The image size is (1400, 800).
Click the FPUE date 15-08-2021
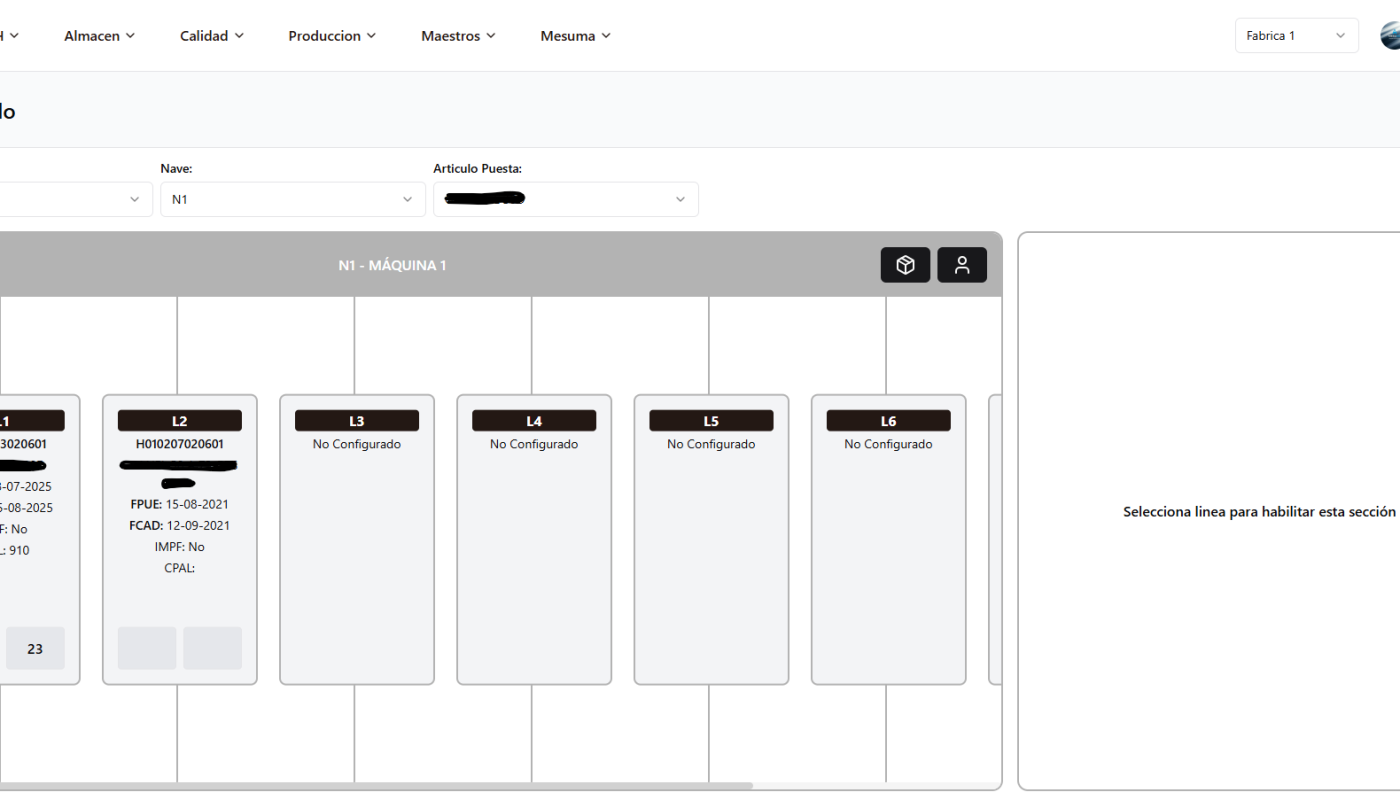(x=198, y=504)
